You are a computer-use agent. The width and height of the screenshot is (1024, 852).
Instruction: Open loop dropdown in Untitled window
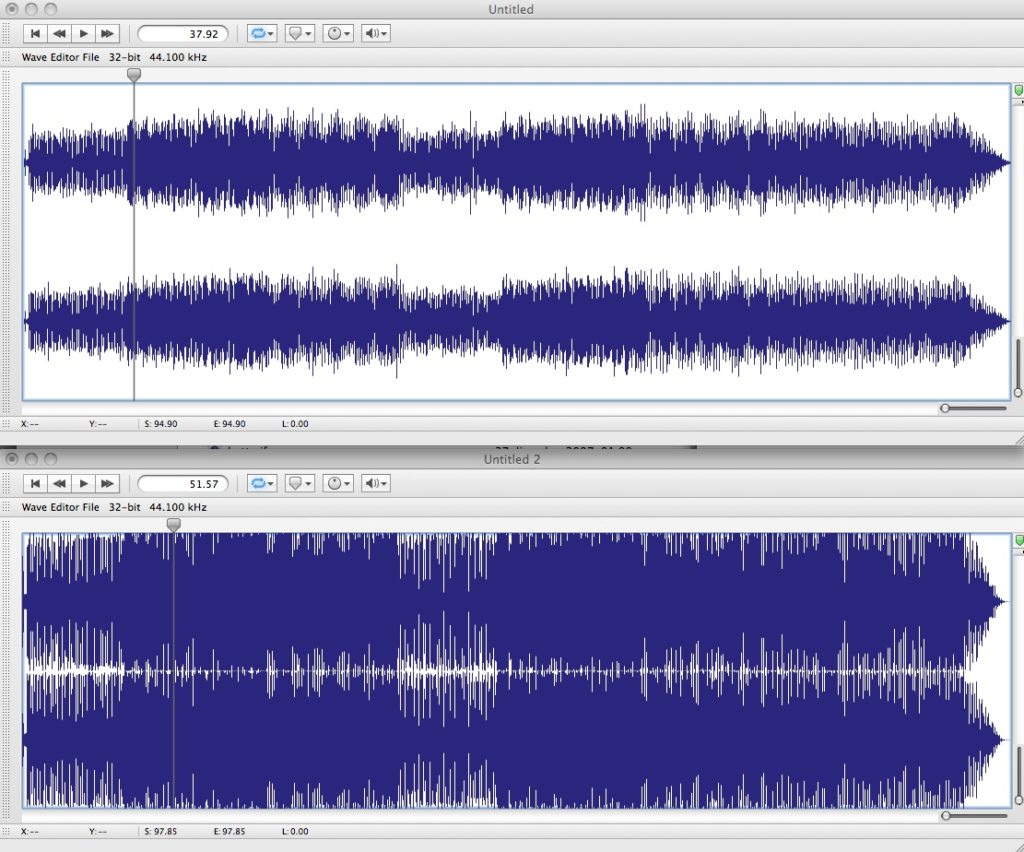(x=262, y=33)
